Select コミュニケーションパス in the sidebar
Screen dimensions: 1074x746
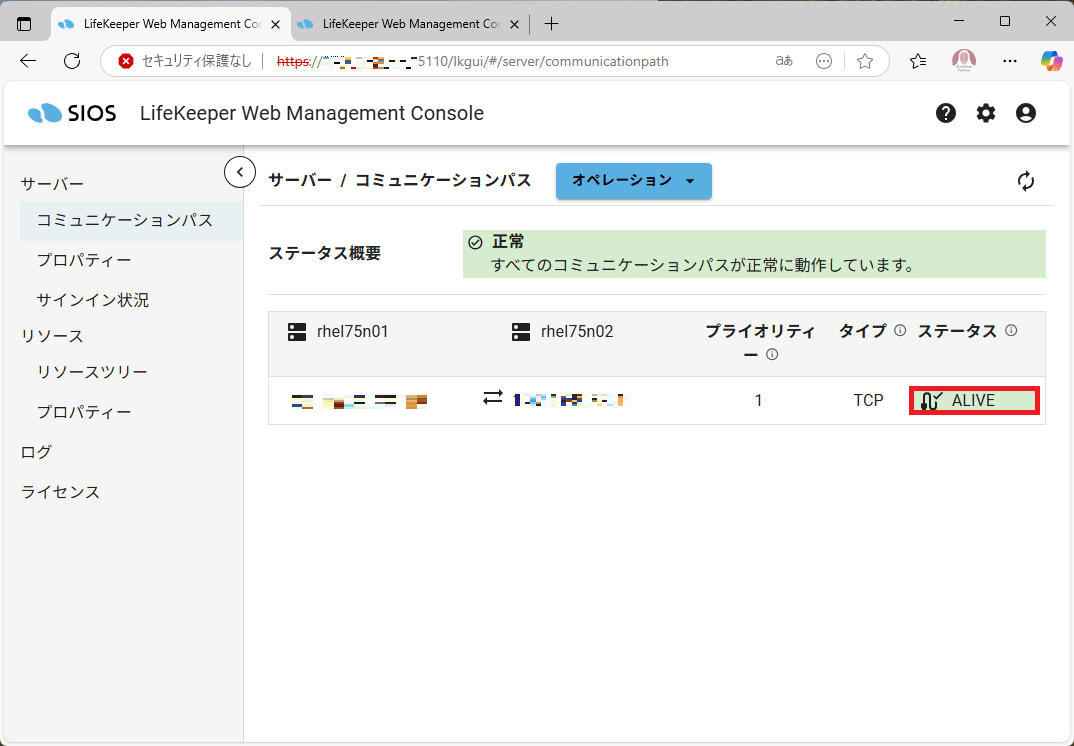(x=131, y=221)
